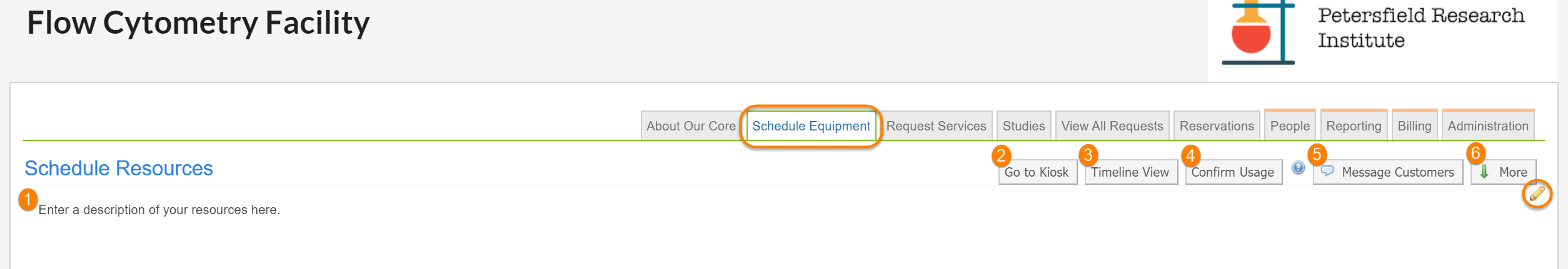The height and width of the screenshot is (269, 1568).
Task: Click the pencil edit description icon
Action: pos(1537,194)
